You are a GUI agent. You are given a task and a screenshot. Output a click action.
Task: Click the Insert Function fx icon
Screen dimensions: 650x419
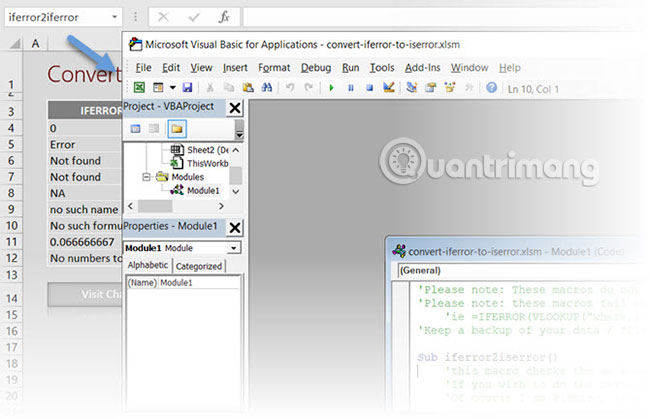(x=224, y=17)
